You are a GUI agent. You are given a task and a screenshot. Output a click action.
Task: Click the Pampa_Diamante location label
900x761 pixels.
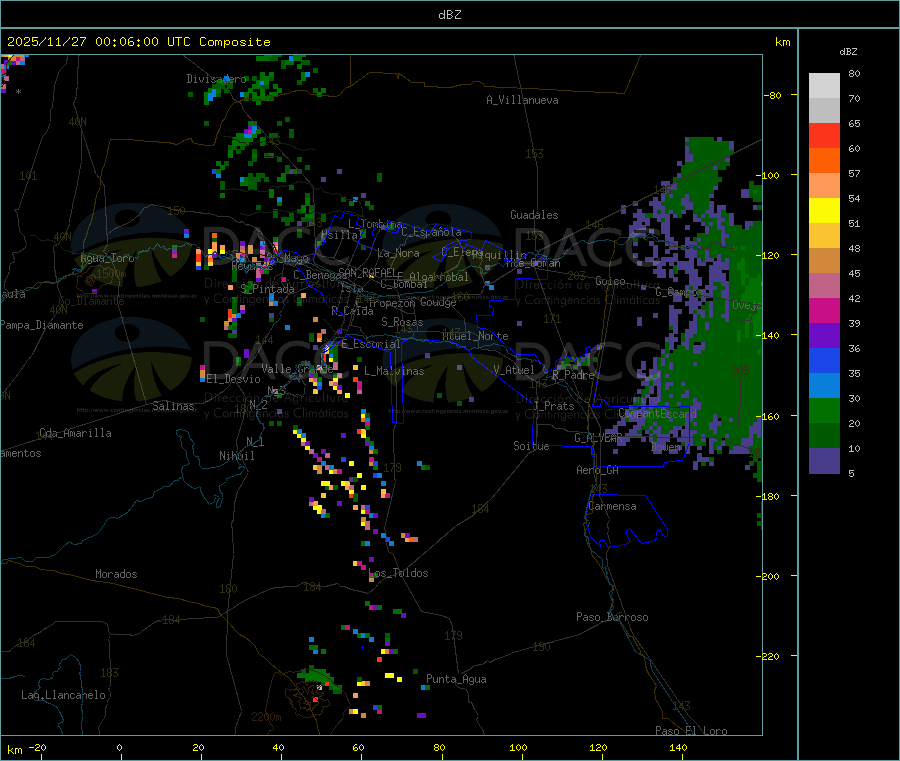click(42, 325)
